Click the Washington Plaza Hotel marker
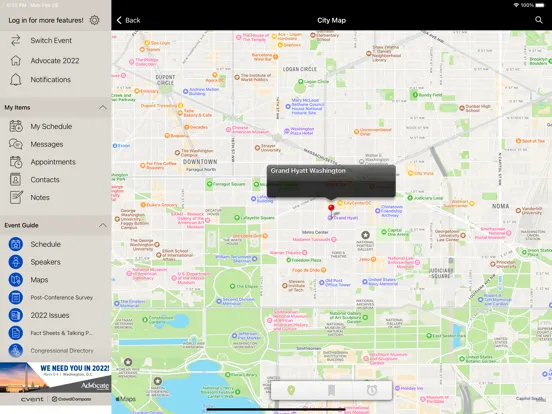Image resolution: width=552 pixels, height=414 pixels. 287,131
